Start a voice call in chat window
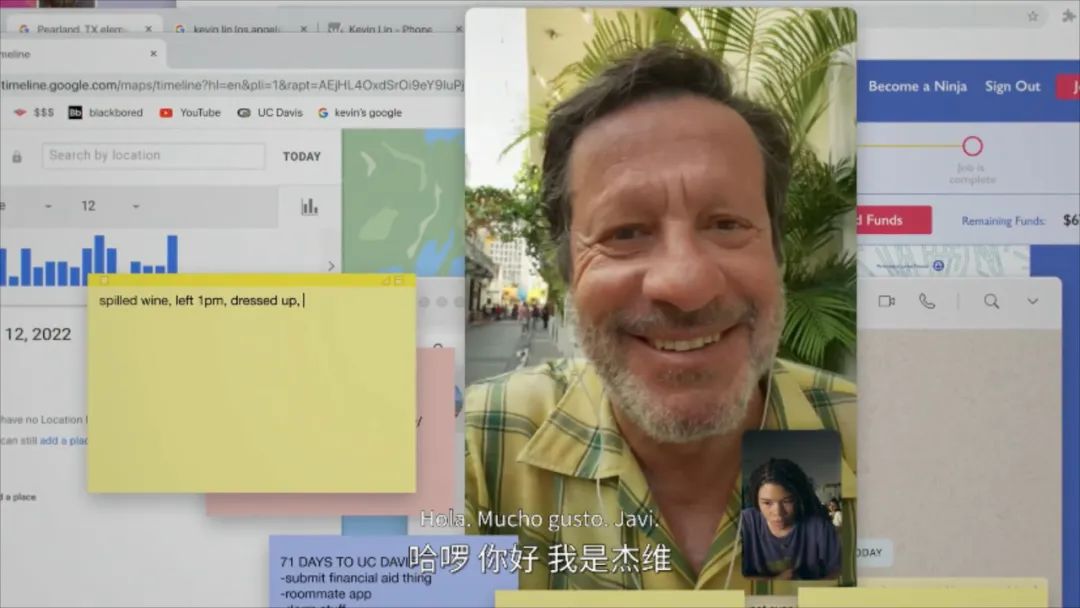The height and width of the screenshot is (608, 1080). point(927,301)
